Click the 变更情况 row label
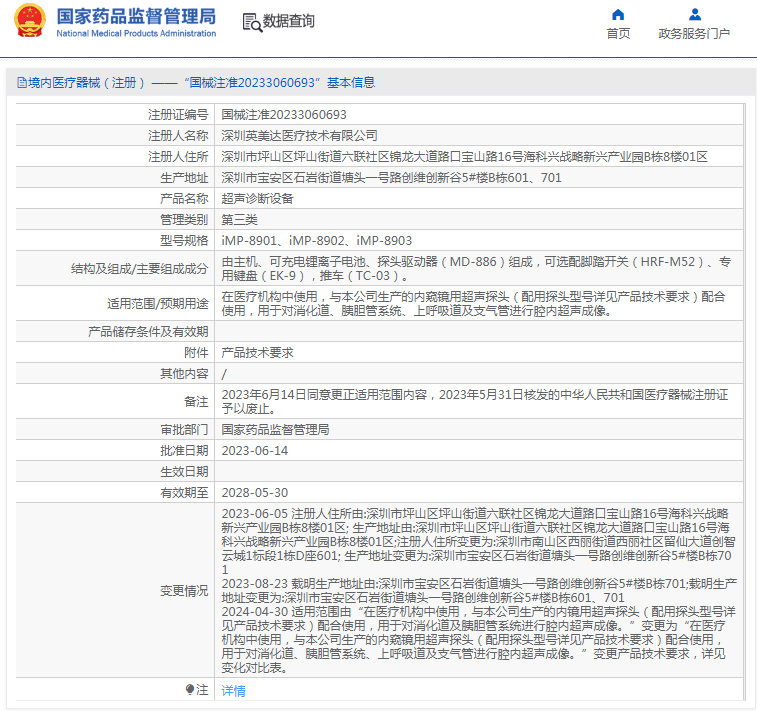Viewport: 757px width, 711px height. pyautogui.click(x=184, y=590)
